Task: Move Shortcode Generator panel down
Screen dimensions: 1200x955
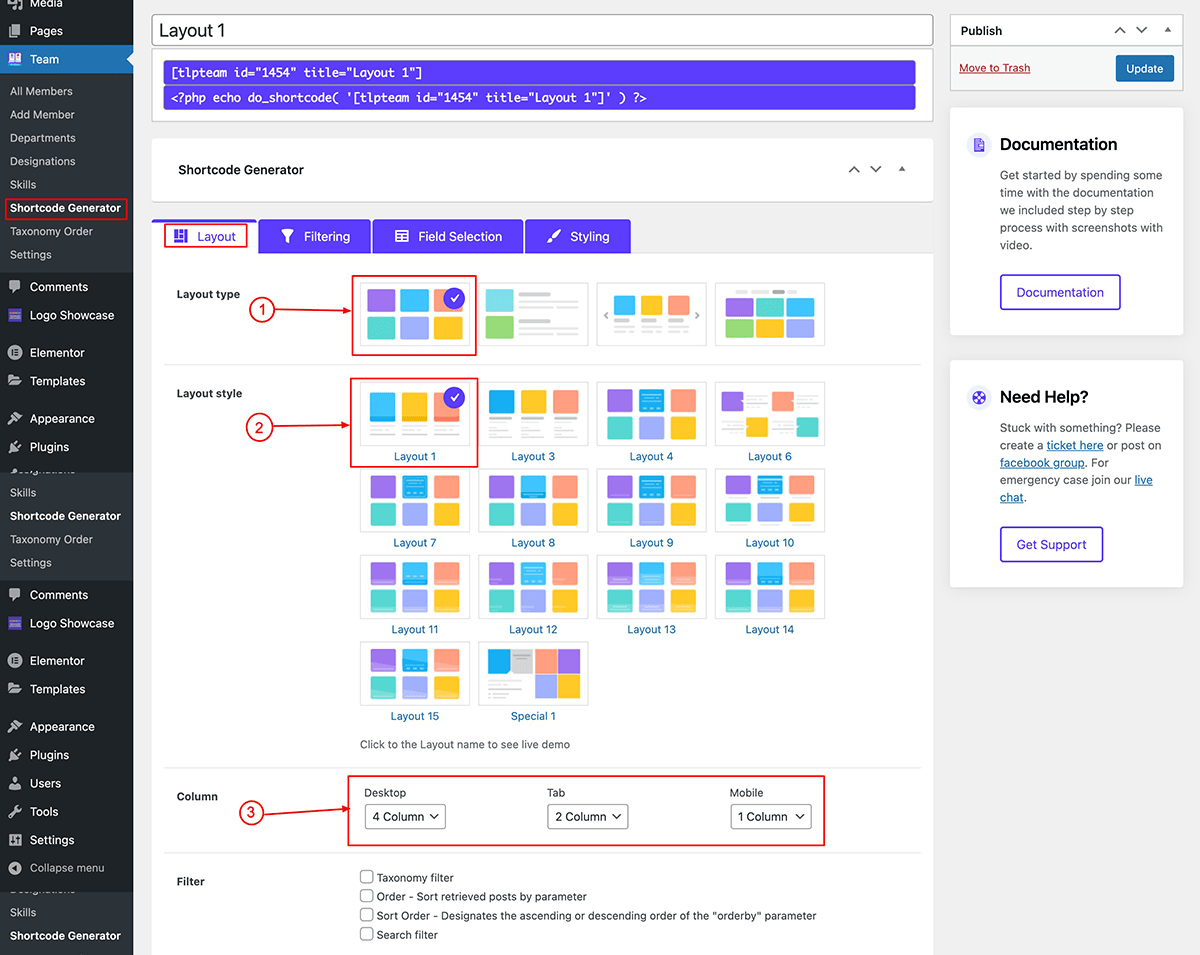Action: tap(876, 170)
